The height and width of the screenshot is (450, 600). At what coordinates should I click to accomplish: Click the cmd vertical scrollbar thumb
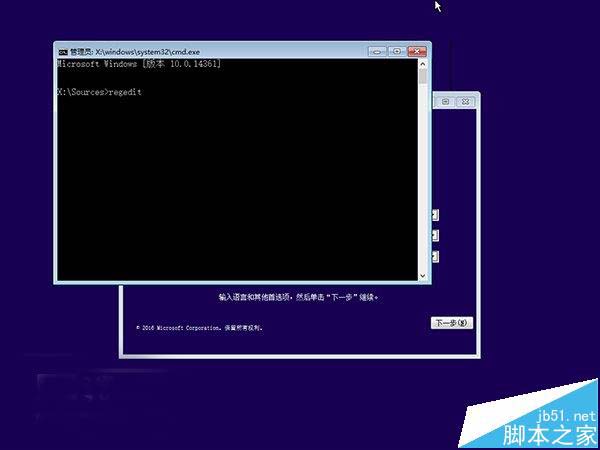point(422,77)
